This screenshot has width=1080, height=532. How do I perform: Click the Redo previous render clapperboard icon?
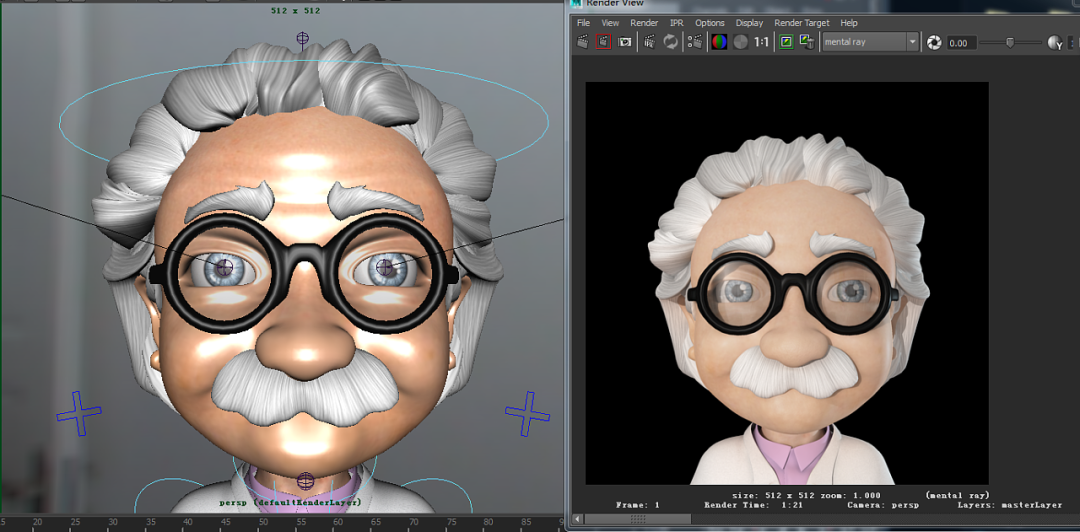pos(583,42)
